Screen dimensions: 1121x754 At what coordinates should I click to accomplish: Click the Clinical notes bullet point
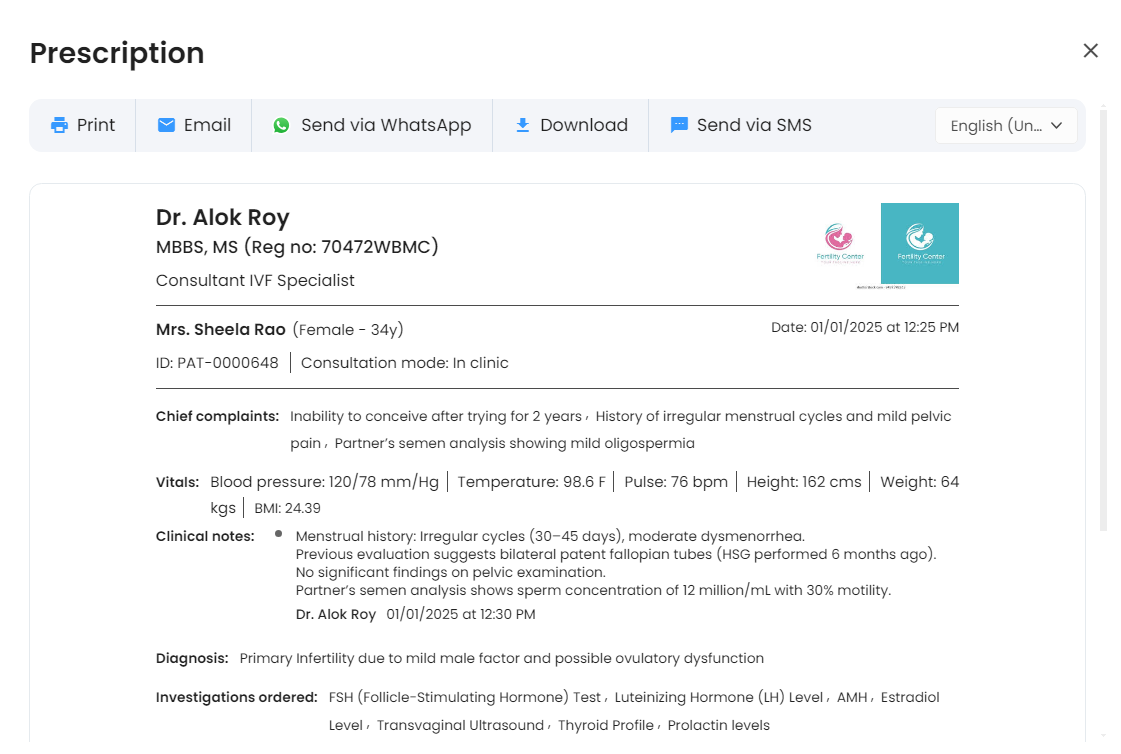click(x=278, y=534)
